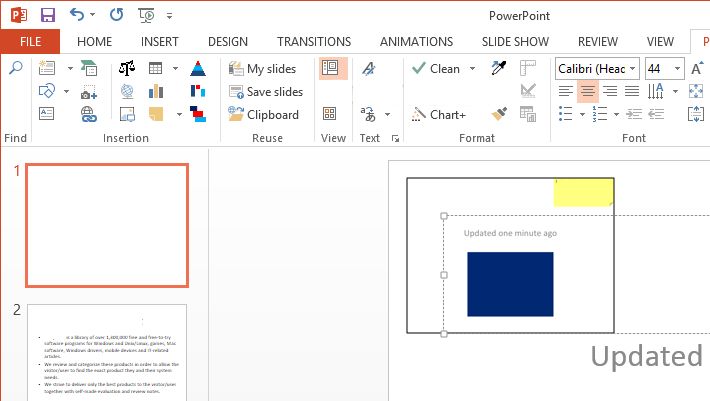Screen dimensions: 710x401
Task: Click the text box icon in Insertion
Action: [x=46, y=114]
